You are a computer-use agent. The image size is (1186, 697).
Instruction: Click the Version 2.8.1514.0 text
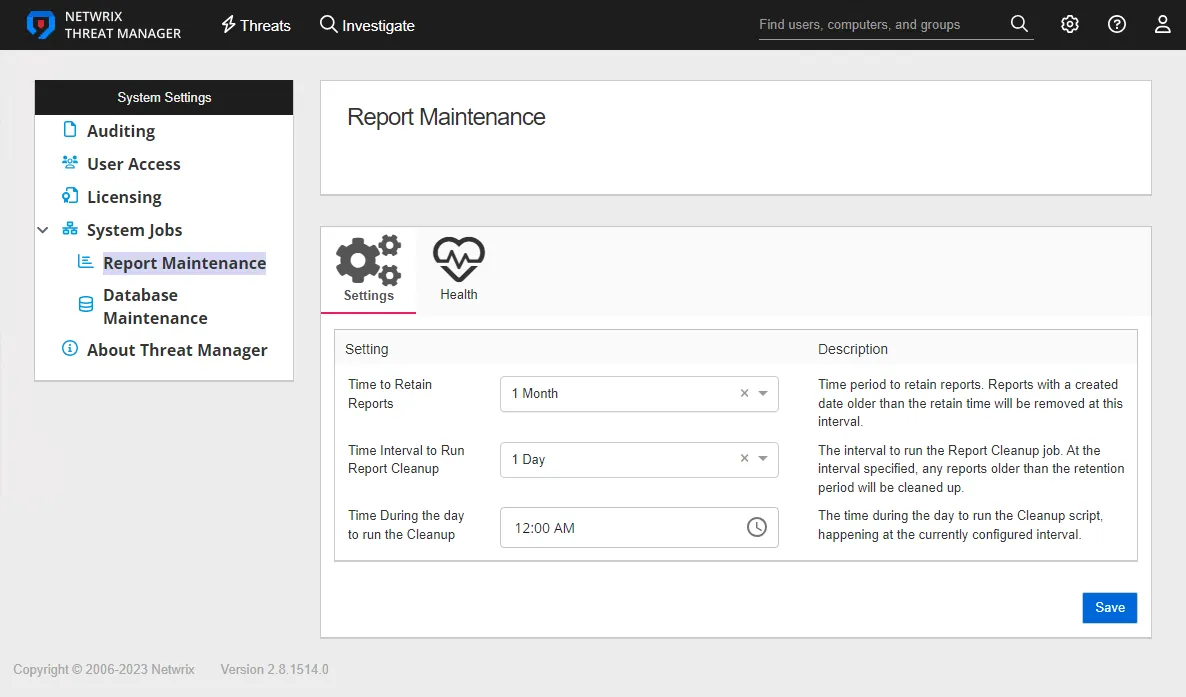(x=275, y=670)
